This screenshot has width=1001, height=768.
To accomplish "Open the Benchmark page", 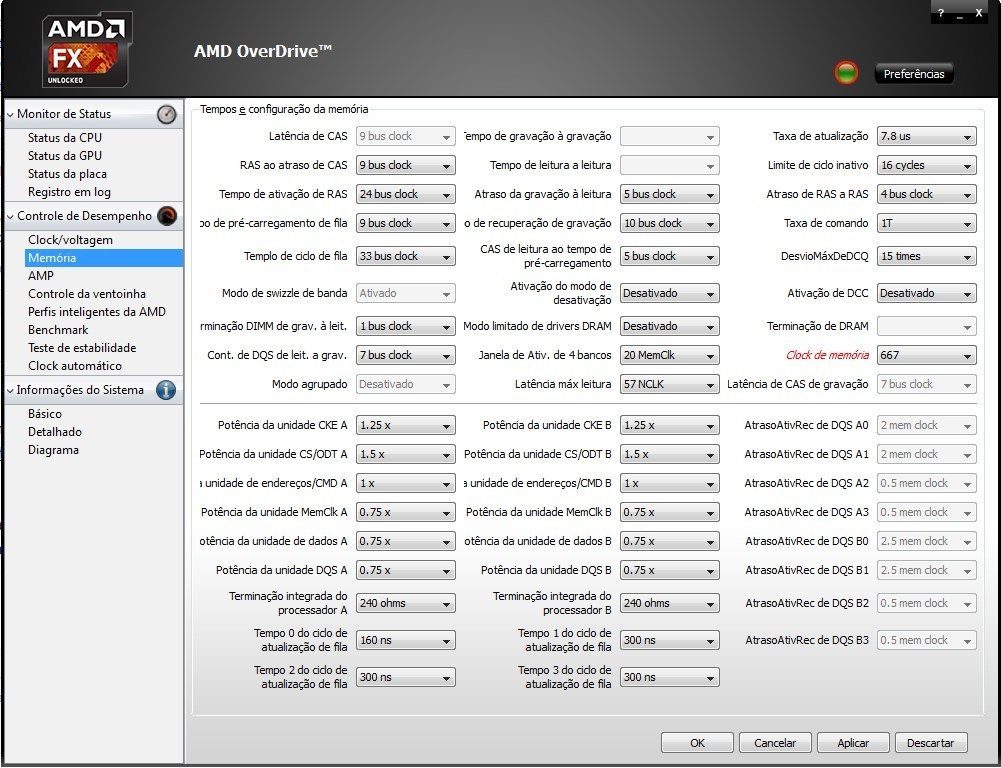I will 58,330.
